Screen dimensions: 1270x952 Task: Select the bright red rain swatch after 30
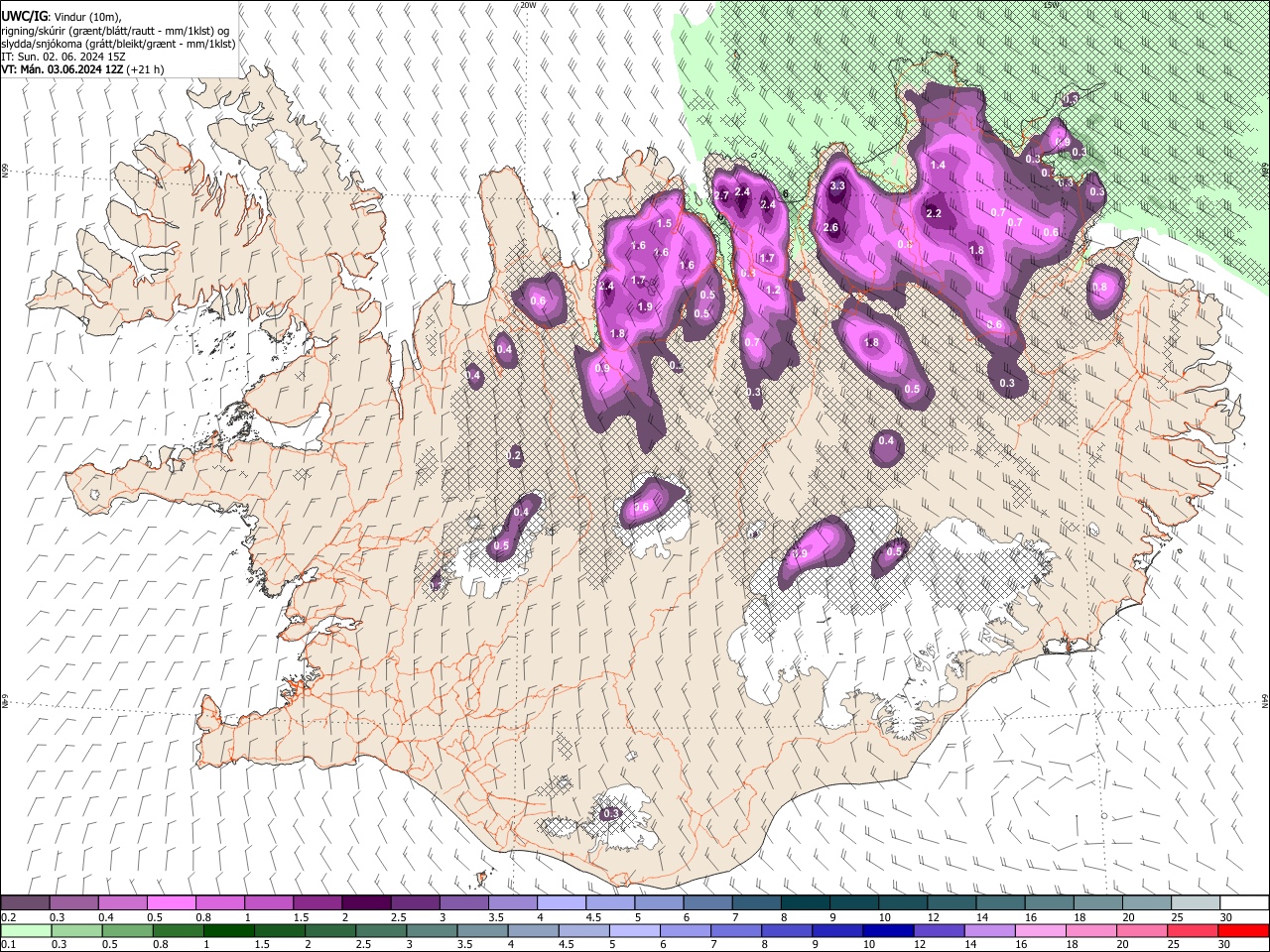point(1244,930)
